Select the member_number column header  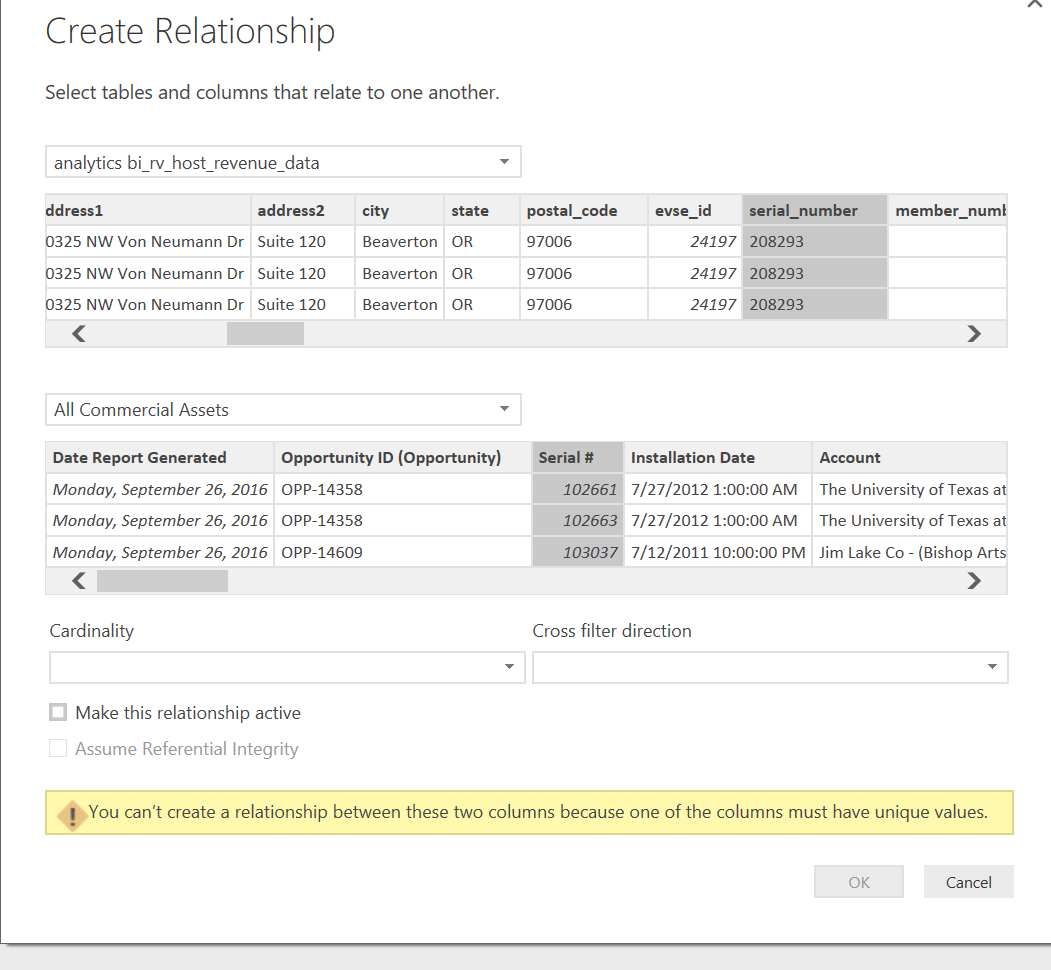click(947, 210)
